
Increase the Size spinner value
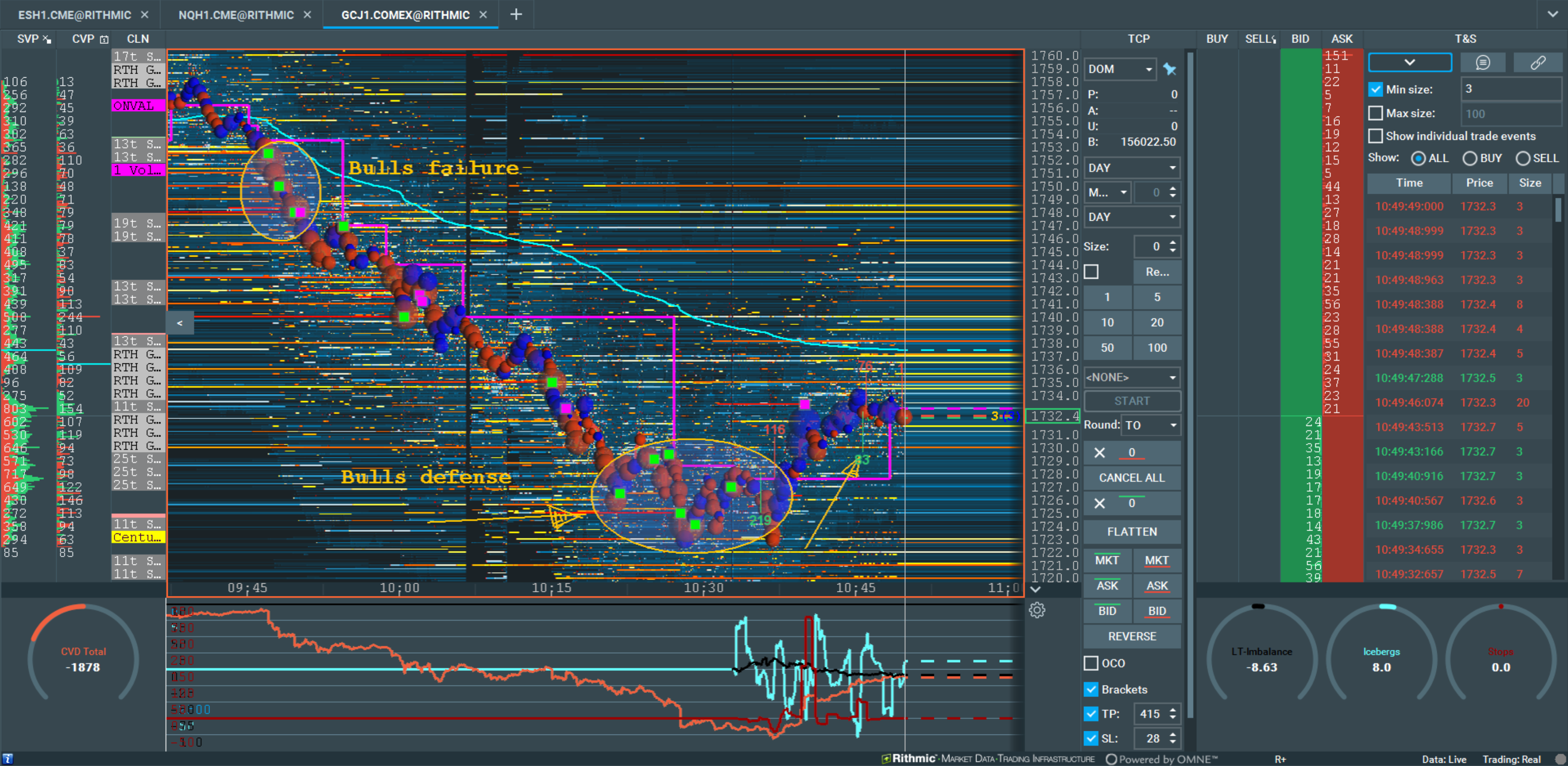[x=1173, y=243]
